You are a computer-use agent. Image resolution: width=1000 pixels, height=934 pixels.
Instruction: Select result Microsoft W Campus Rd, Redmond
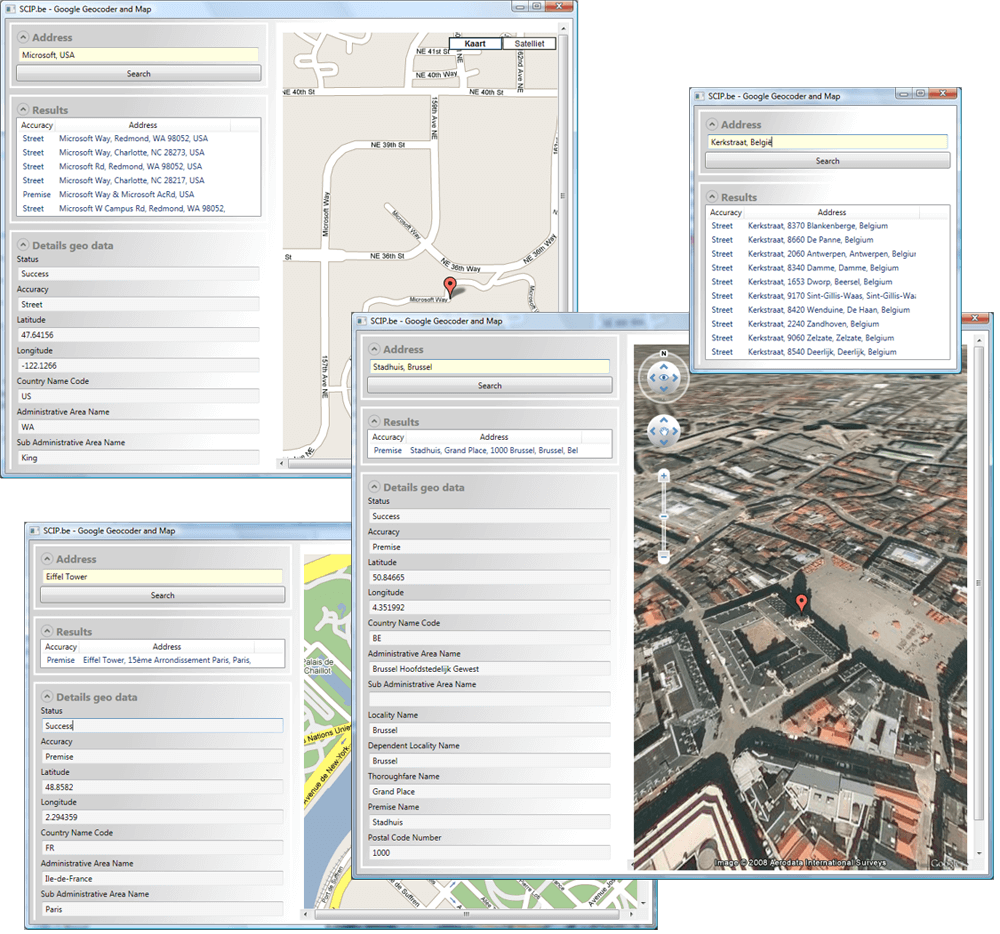138,208
